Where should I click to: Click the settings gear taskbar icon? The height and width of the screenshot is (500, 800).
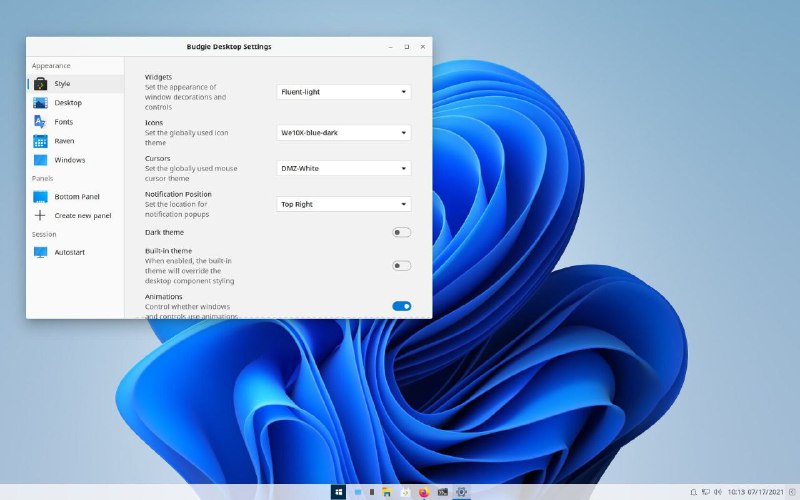pos(461,492)
